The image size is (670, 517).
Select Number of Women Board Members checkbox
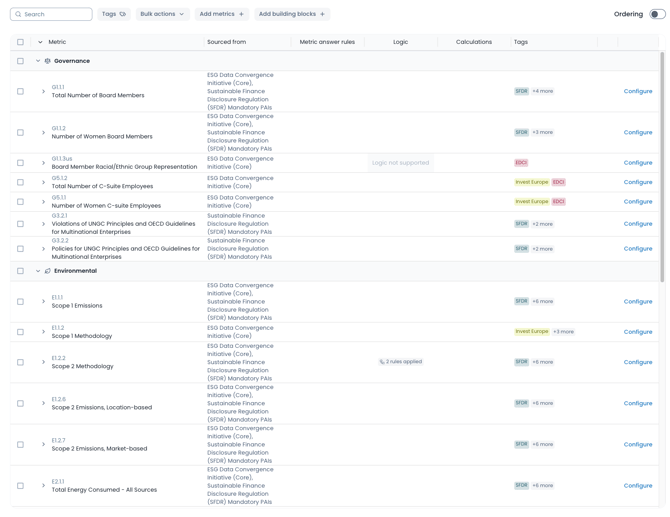point(20,132)
